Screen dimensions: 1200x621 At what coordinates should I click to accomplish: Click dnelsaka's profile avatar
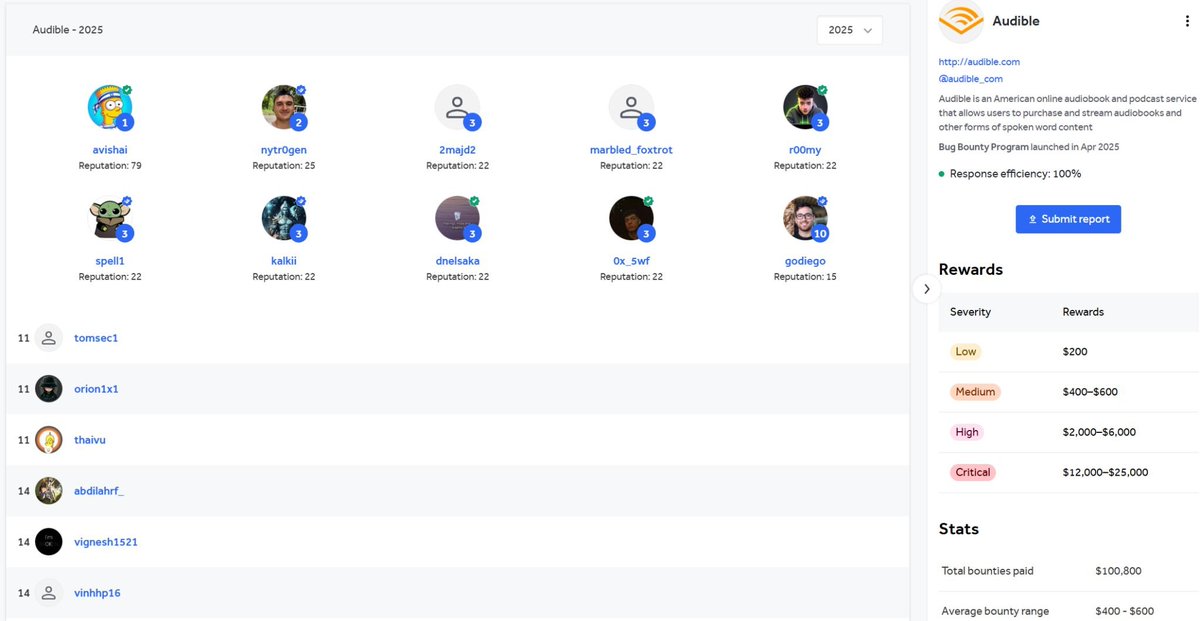click(457, 218)
